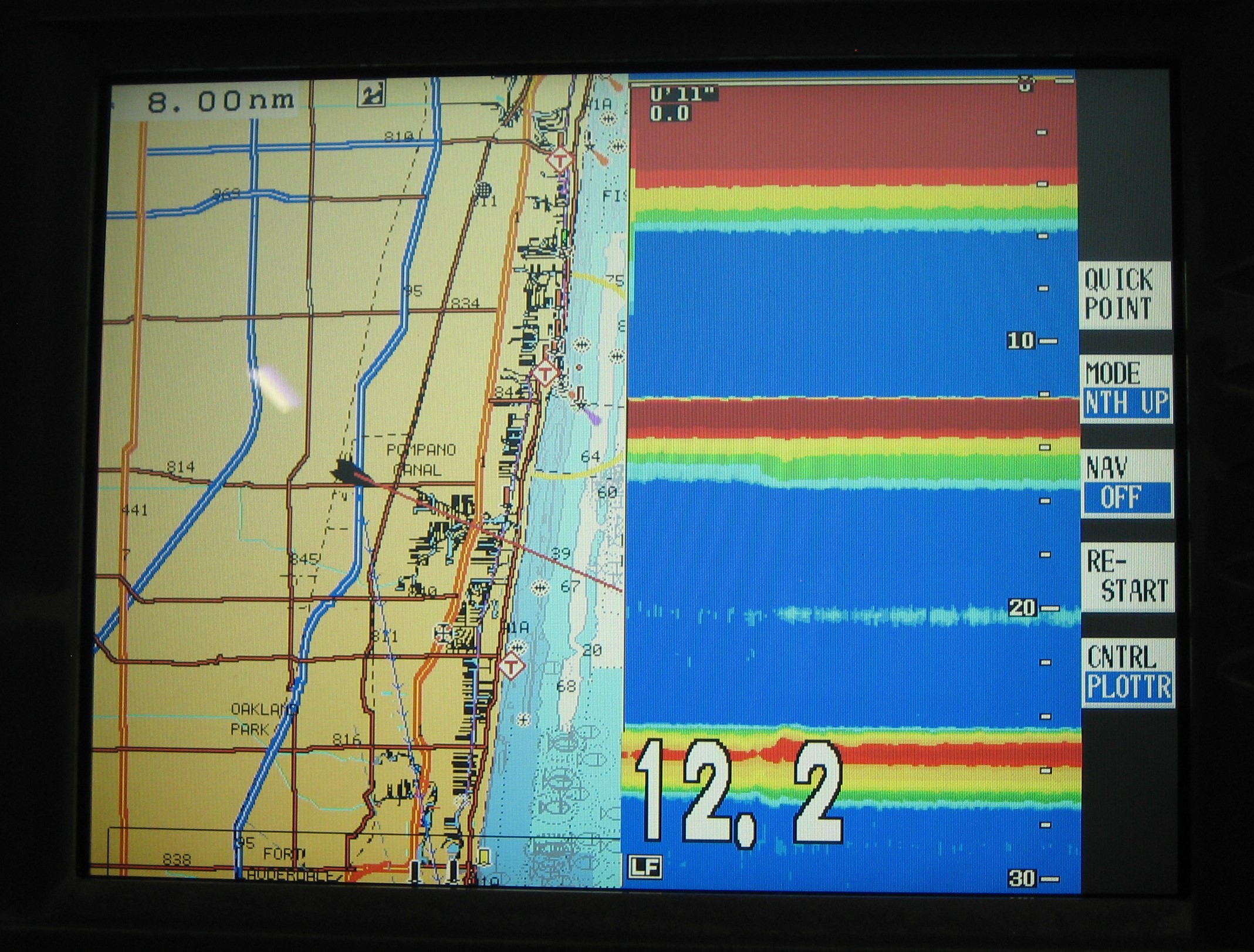Click the boat ramp icon at the chart top
This screenshot has height=952, width=1254.
[x=371, y=93]
